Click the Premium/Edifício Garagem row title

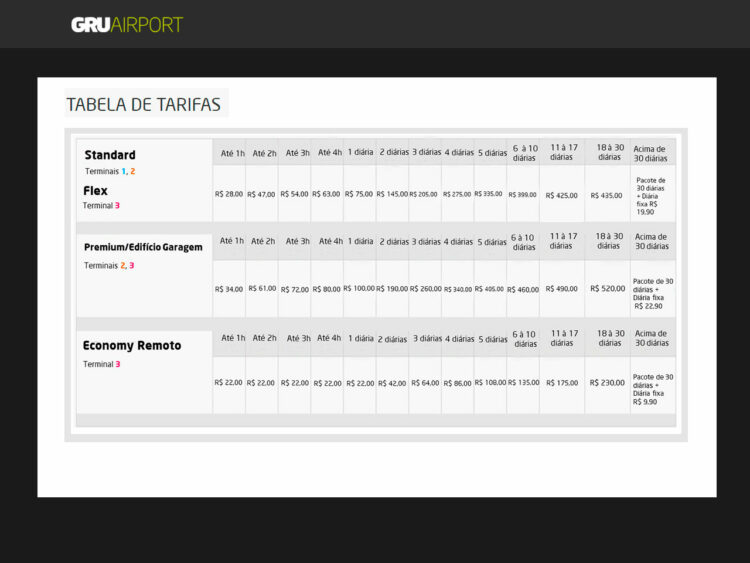[x=143, y=247]
